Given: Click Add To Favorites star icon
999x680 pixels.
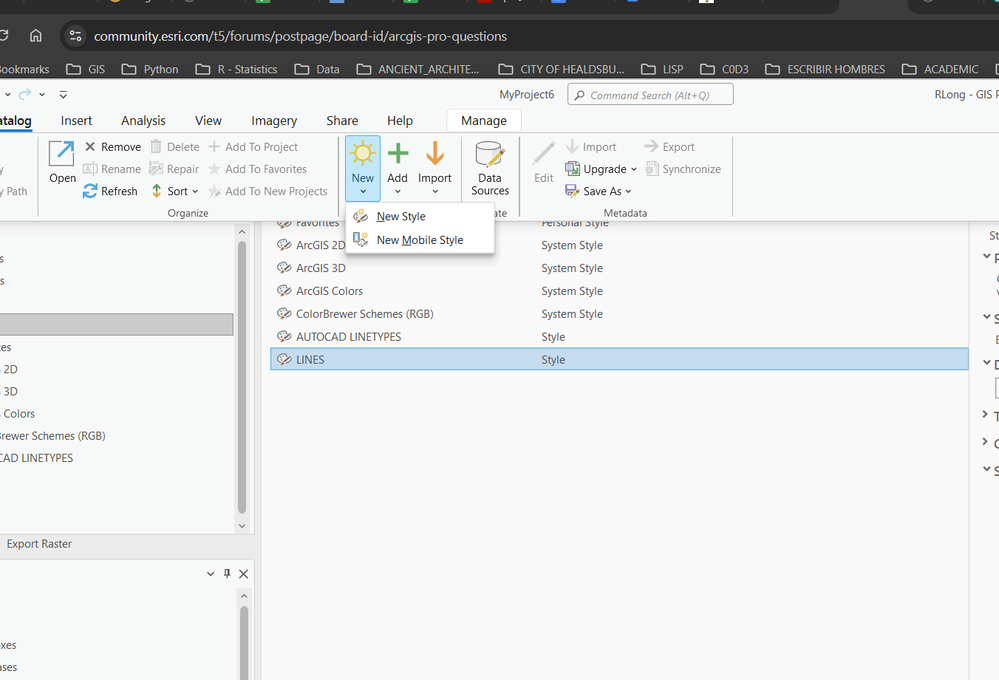Looking at the screenshot, I should [214, 169].
